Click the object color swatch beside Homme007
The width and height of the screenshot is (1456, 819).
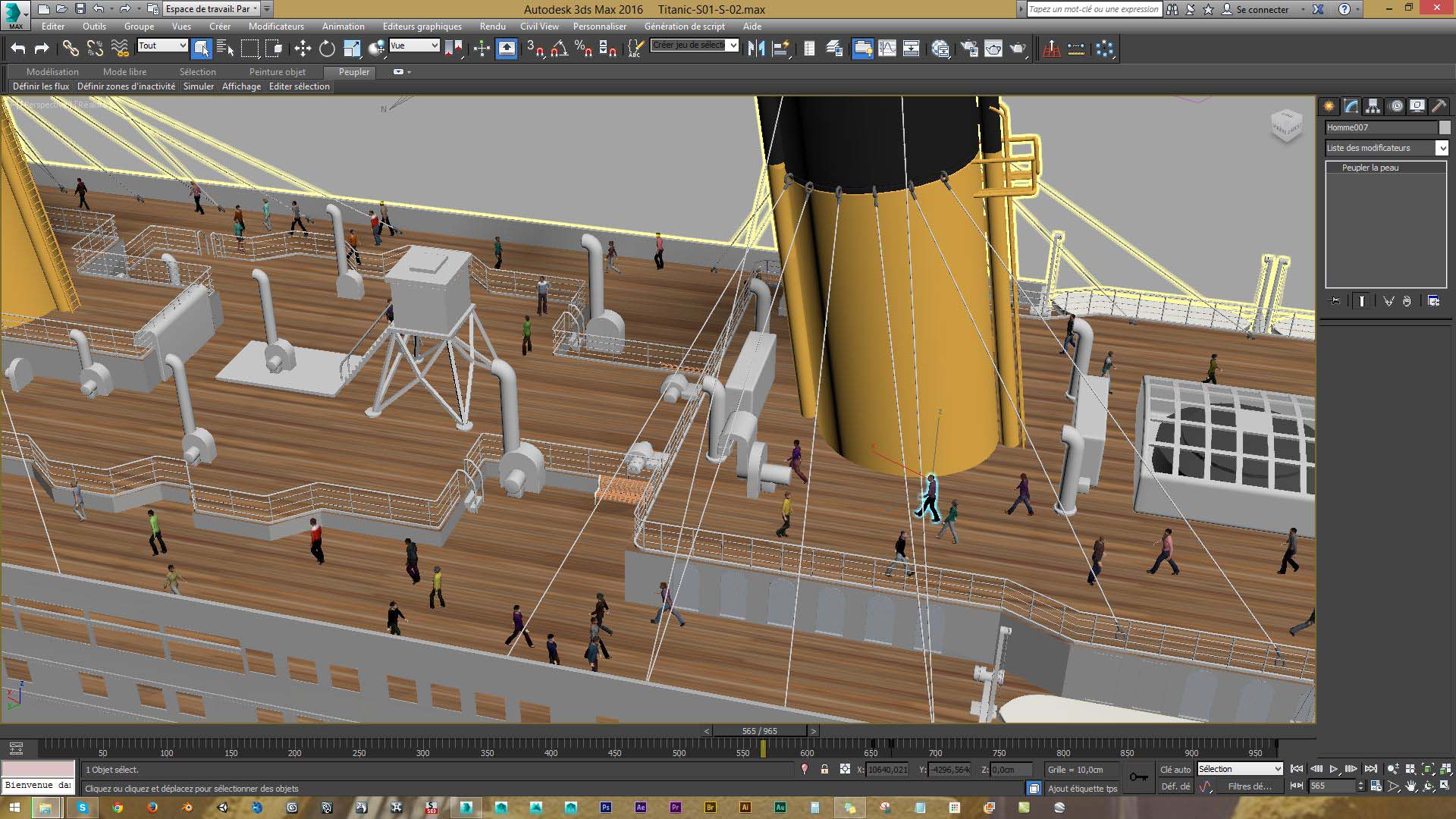(1445, 127)
